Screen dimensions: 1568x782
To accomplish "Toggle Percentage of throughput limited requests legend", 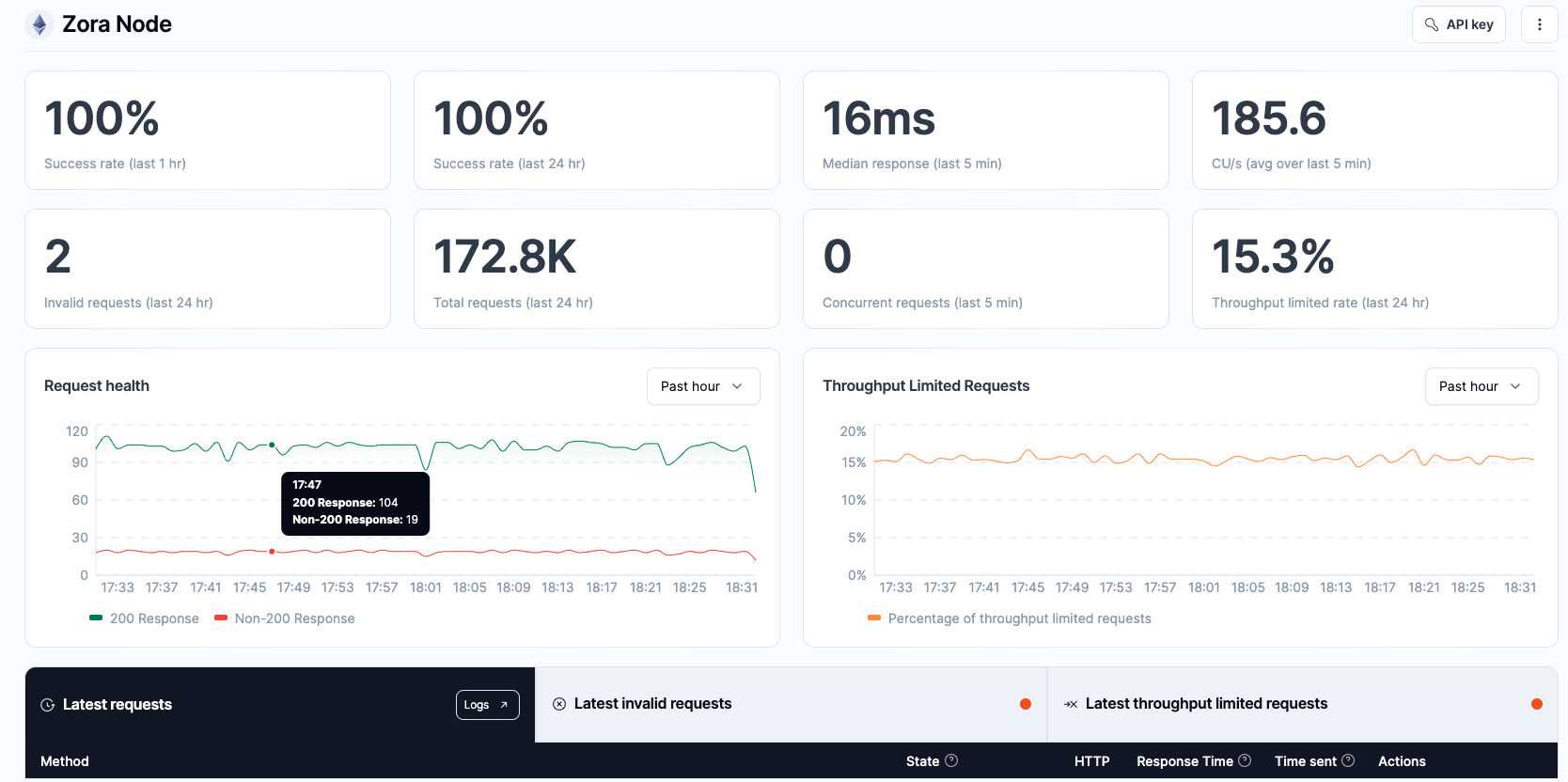I will (x=1009, y=618).
